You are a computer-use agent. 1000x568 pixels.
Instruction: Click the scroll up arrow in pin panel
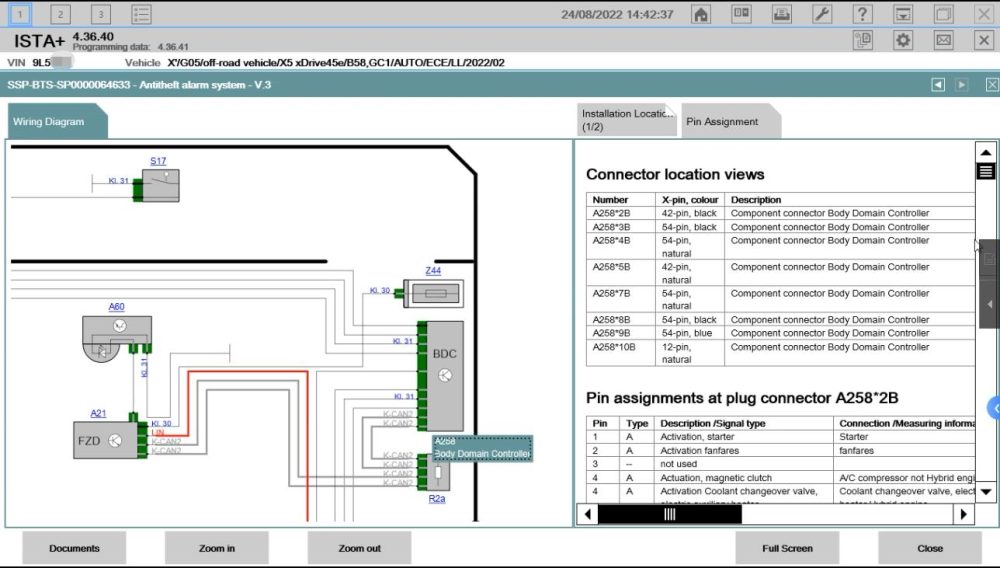(x=985, y=152)
